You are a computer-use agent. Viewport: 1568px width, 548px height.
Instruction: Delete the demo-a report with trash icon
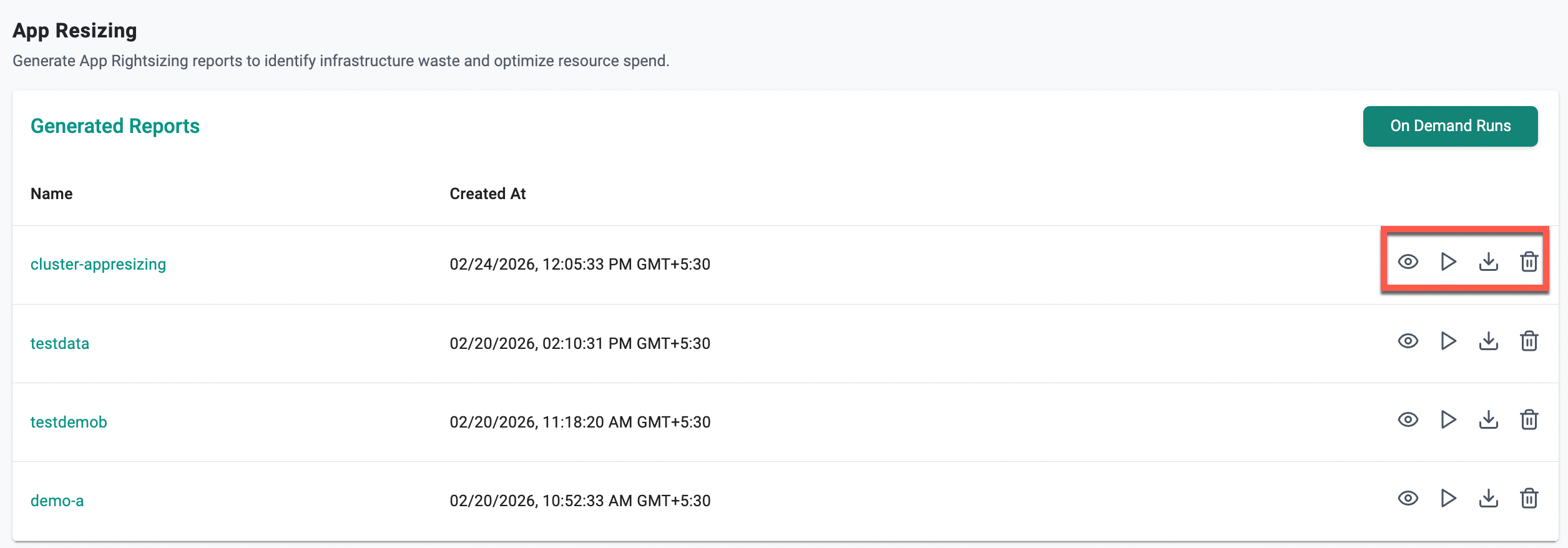coord(1529,498)
